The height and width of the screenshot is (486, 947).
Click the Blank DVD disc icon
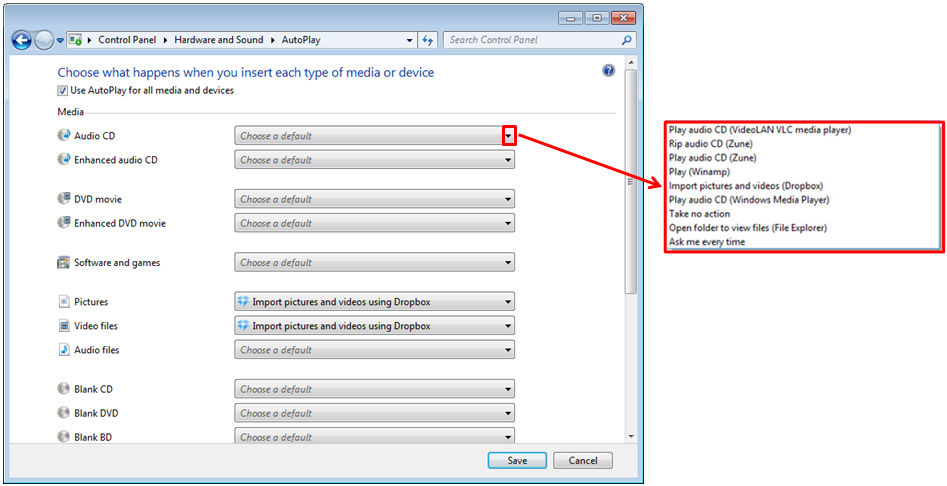click(x=63, y=412)
